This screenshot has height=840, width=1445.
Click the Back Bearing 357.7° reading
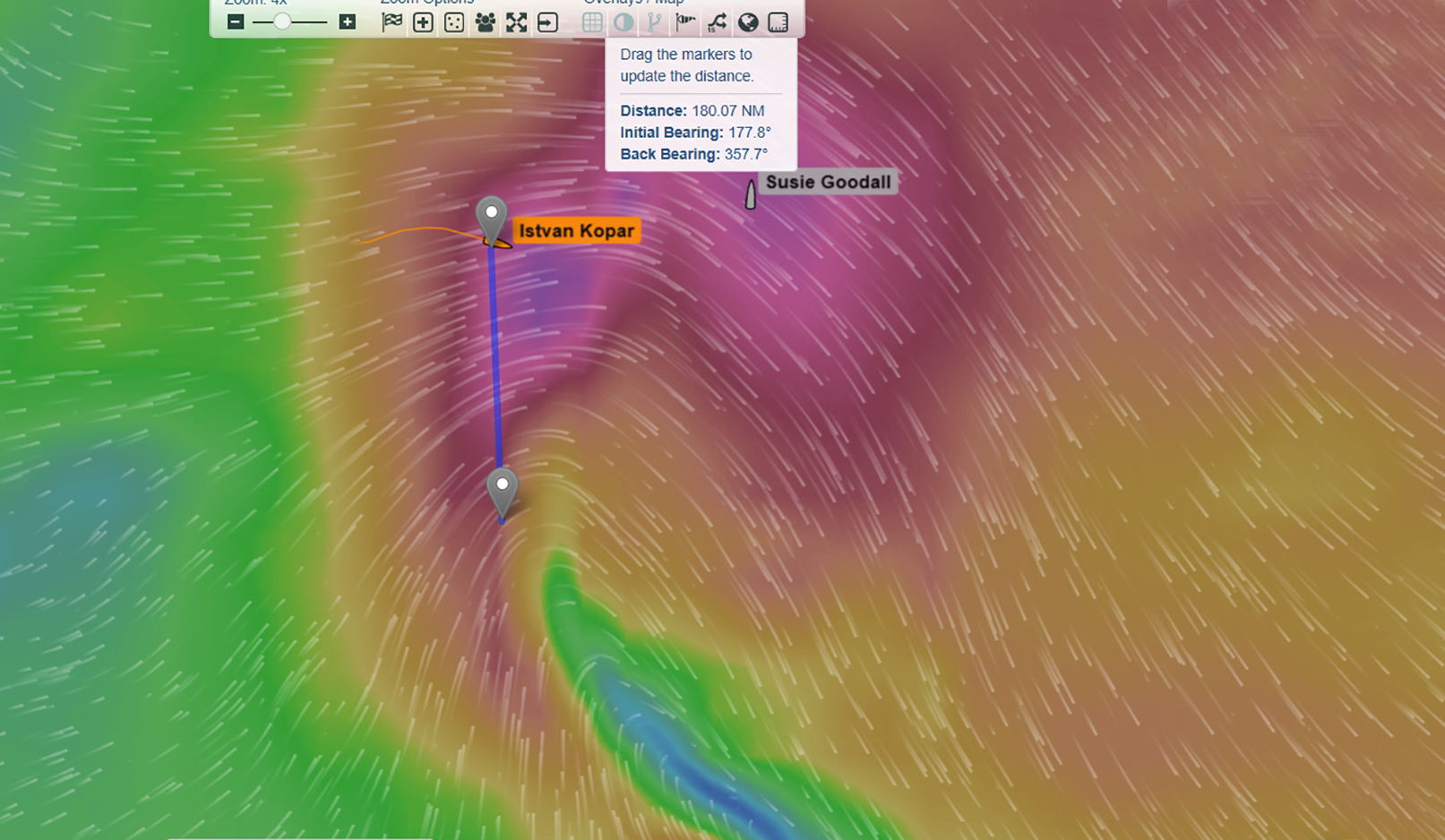(693, 154)
